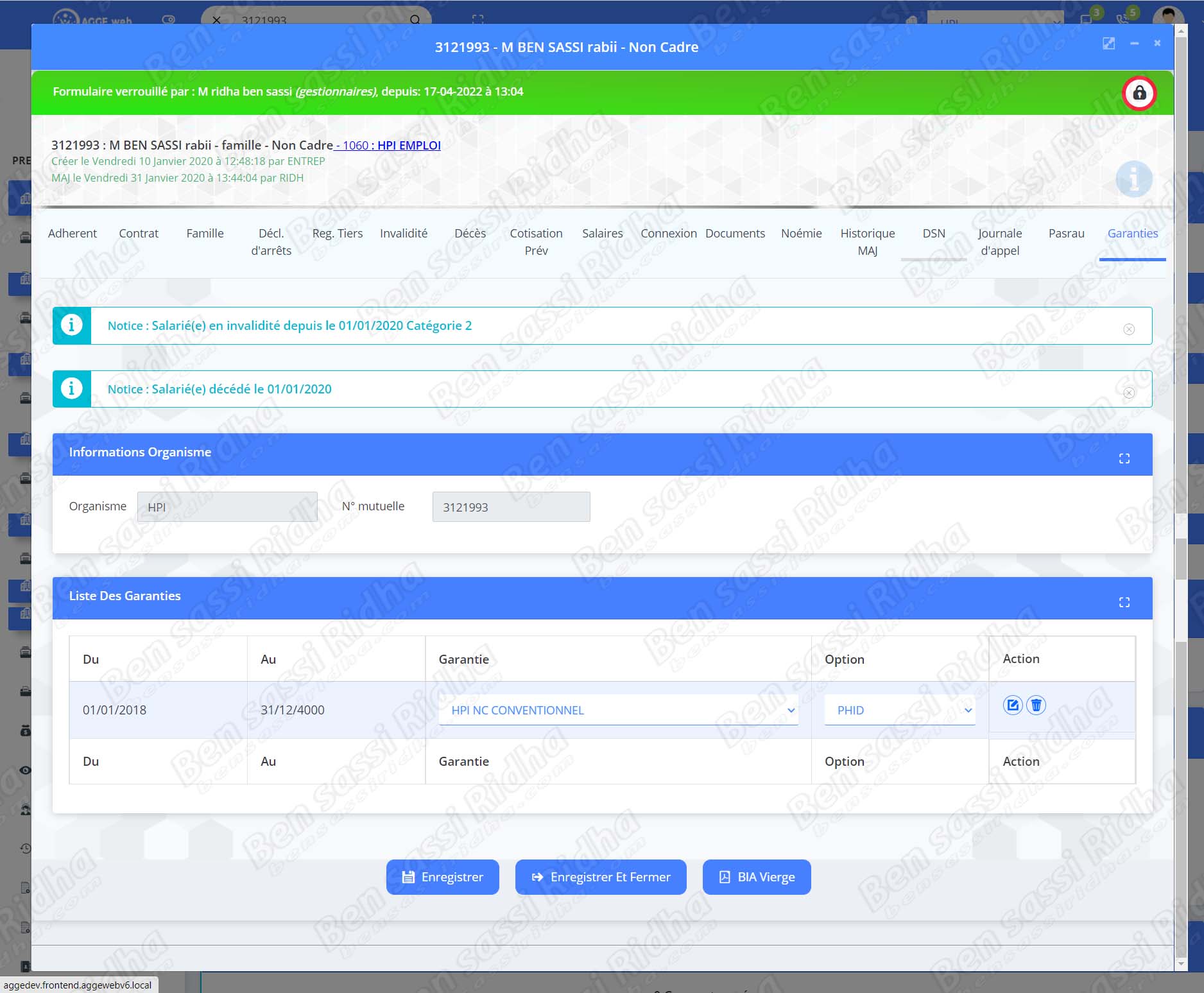
Task: Select the Historique MAJ tab
Action: [867, 241]
